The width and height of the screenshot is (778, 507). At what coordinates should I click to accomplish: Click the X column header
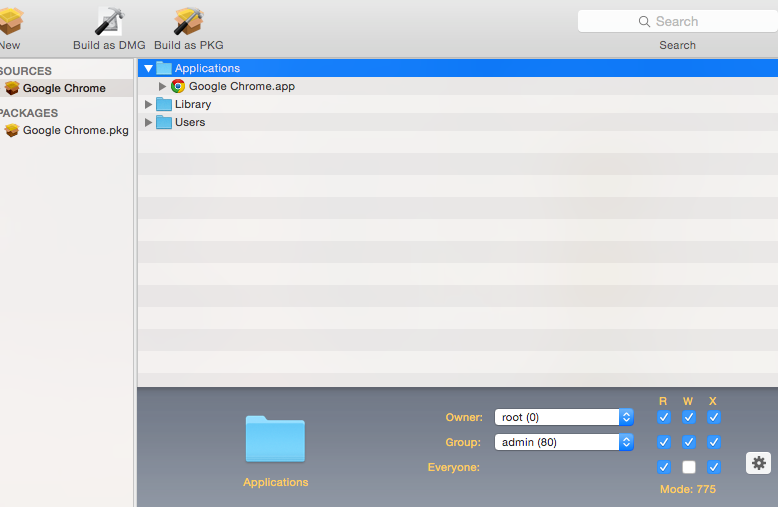point(713,401)
